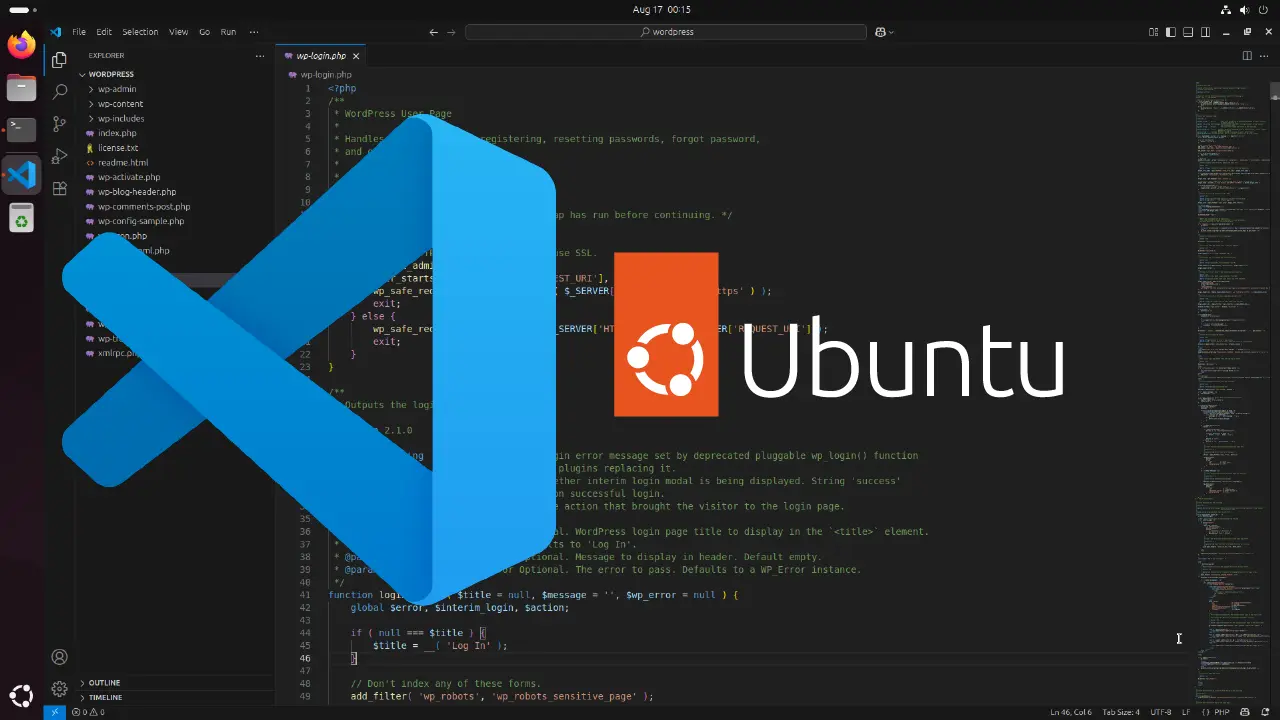Screen dimensions: 1280x720
Task: Open the Accounts menu icon
Action: click(x=59, y=657)
